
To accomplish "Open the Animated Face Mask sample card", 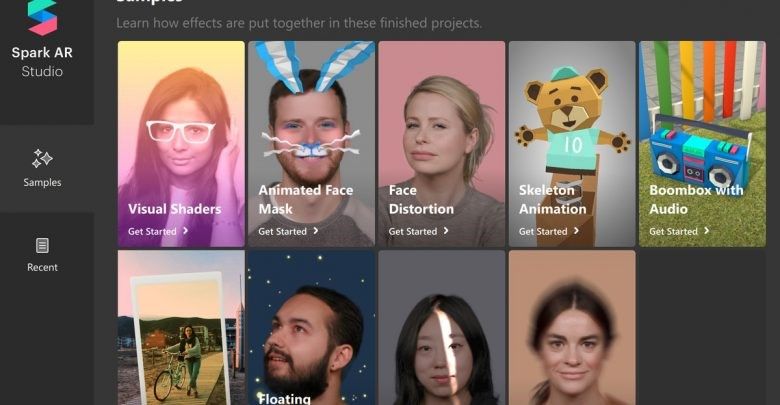I will point(311,144).
